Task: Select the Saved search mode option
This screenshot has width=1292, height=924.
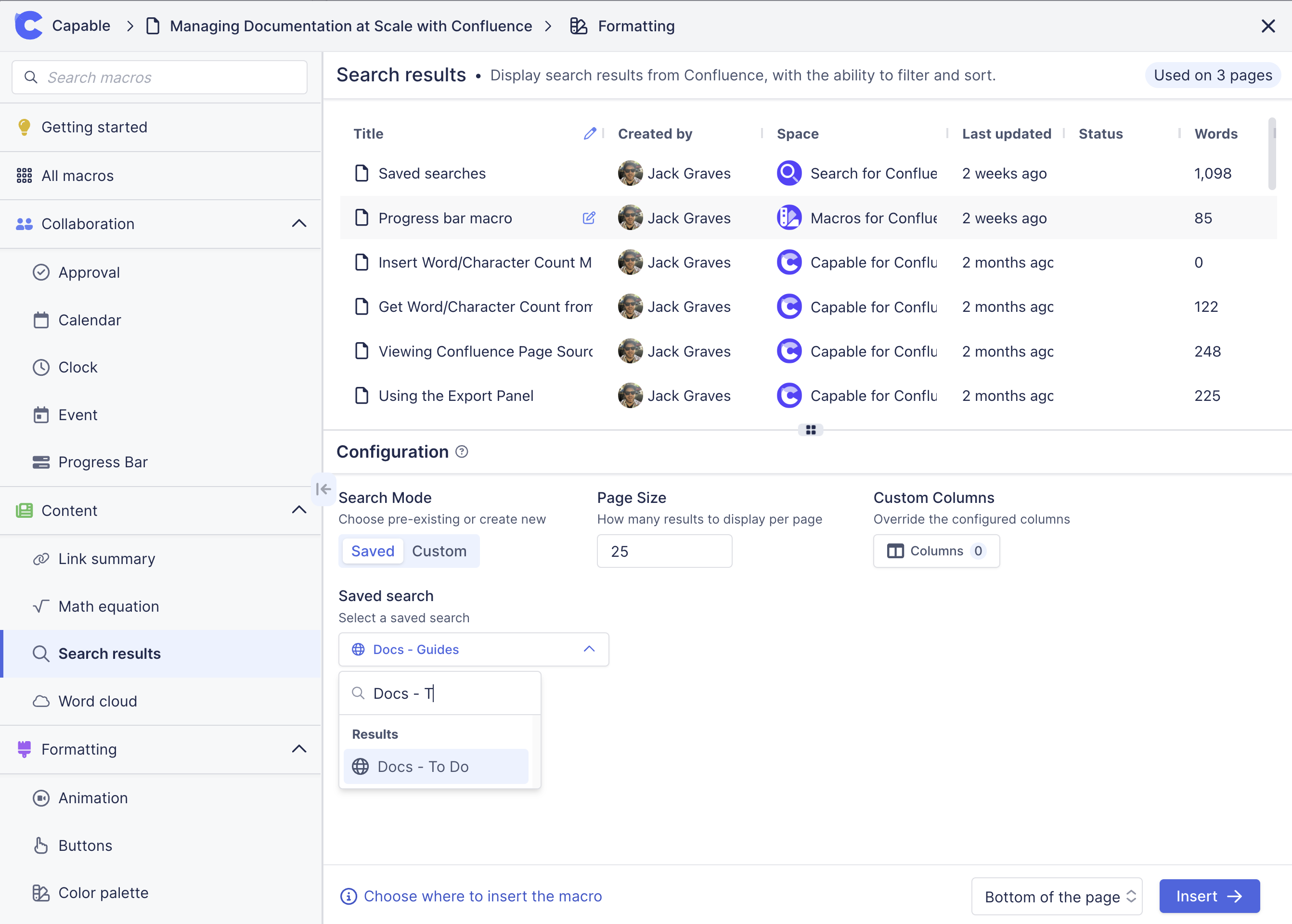Action: pos(372,551)
